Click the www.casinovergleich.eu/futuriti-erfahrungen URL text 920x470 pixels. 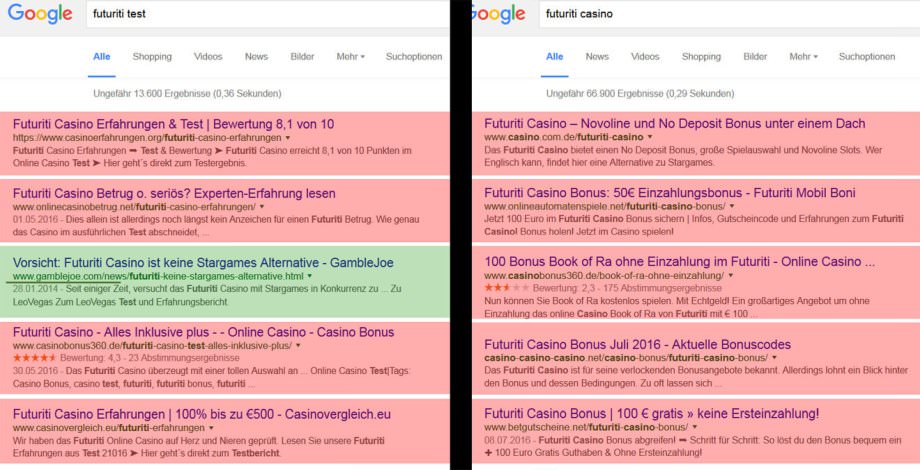109,428
